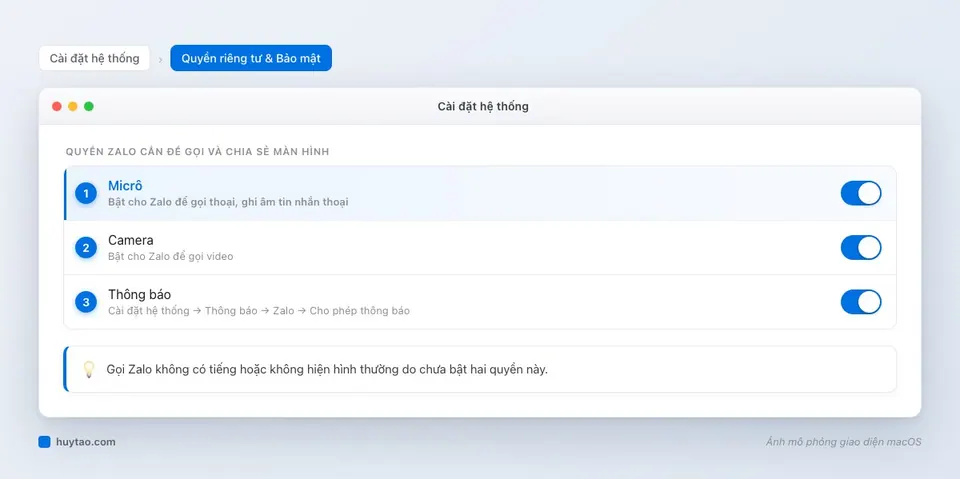Toggle the Camera permission switch
The image size is (960, 479).
(861, 247)
